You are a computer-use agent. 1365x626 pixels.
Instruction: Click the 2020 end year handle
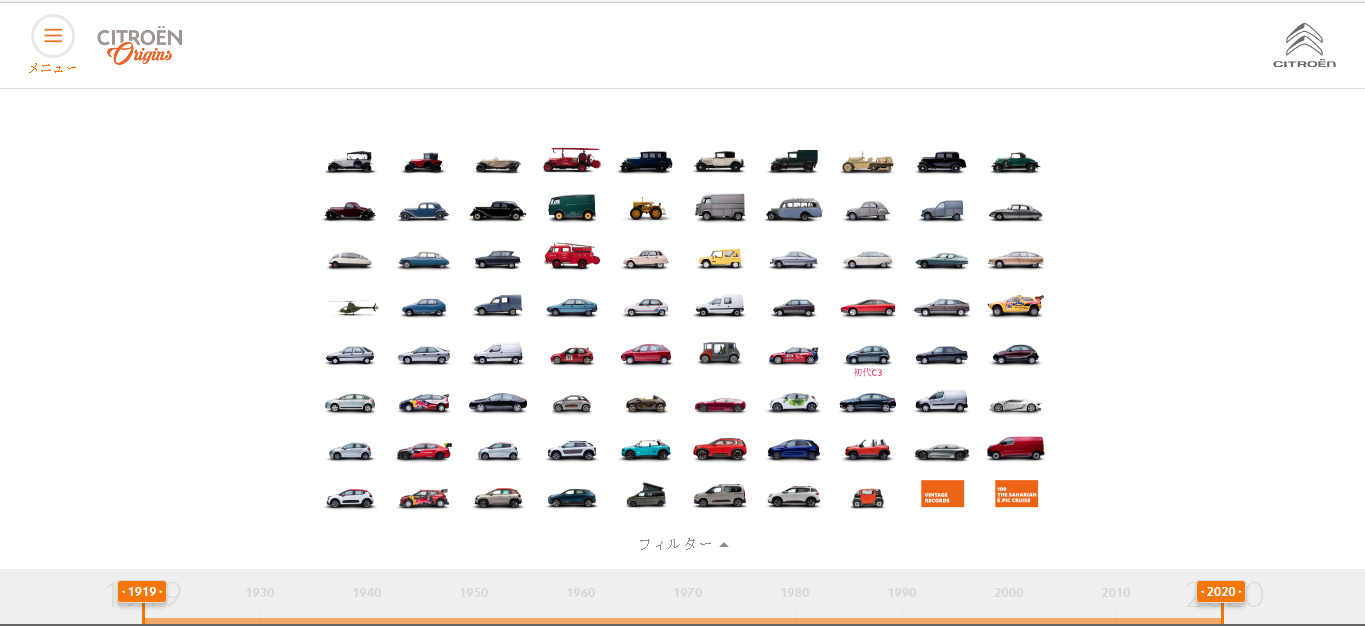1221,592
